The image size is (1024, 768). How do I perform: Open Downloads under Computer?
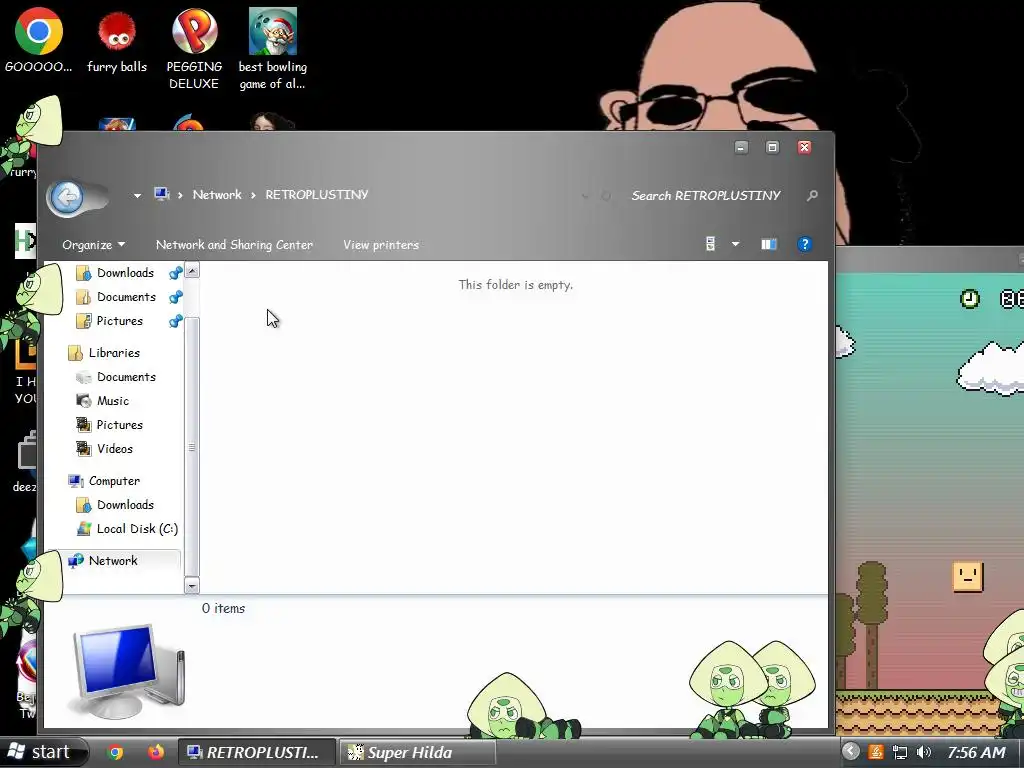point(116,505)
